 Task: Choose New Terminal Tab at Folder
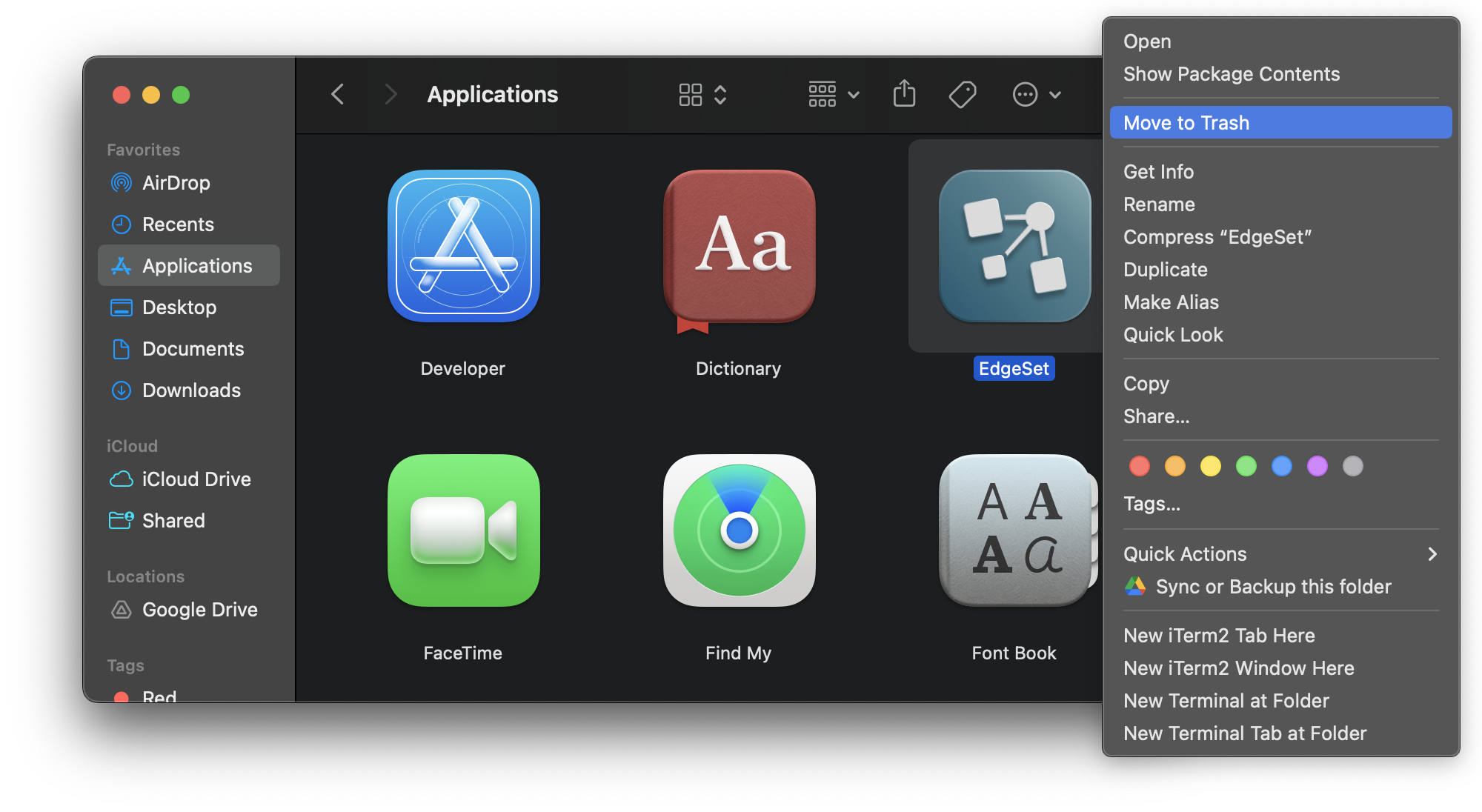pos(1281,733)
